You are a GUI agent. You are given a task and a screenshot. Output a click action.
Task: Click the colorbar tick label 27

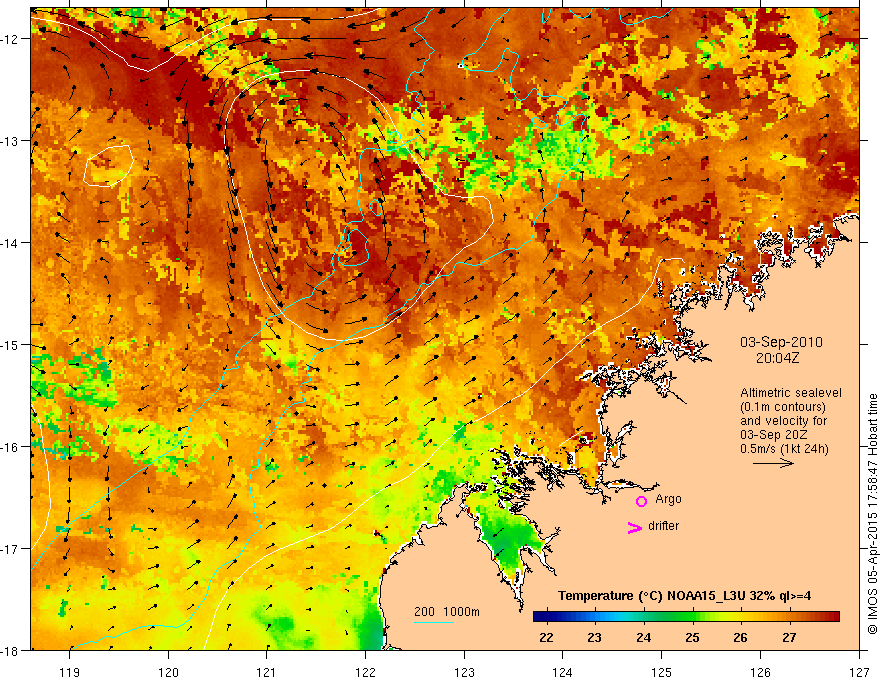pyautogui.click(x=789, y=637)
